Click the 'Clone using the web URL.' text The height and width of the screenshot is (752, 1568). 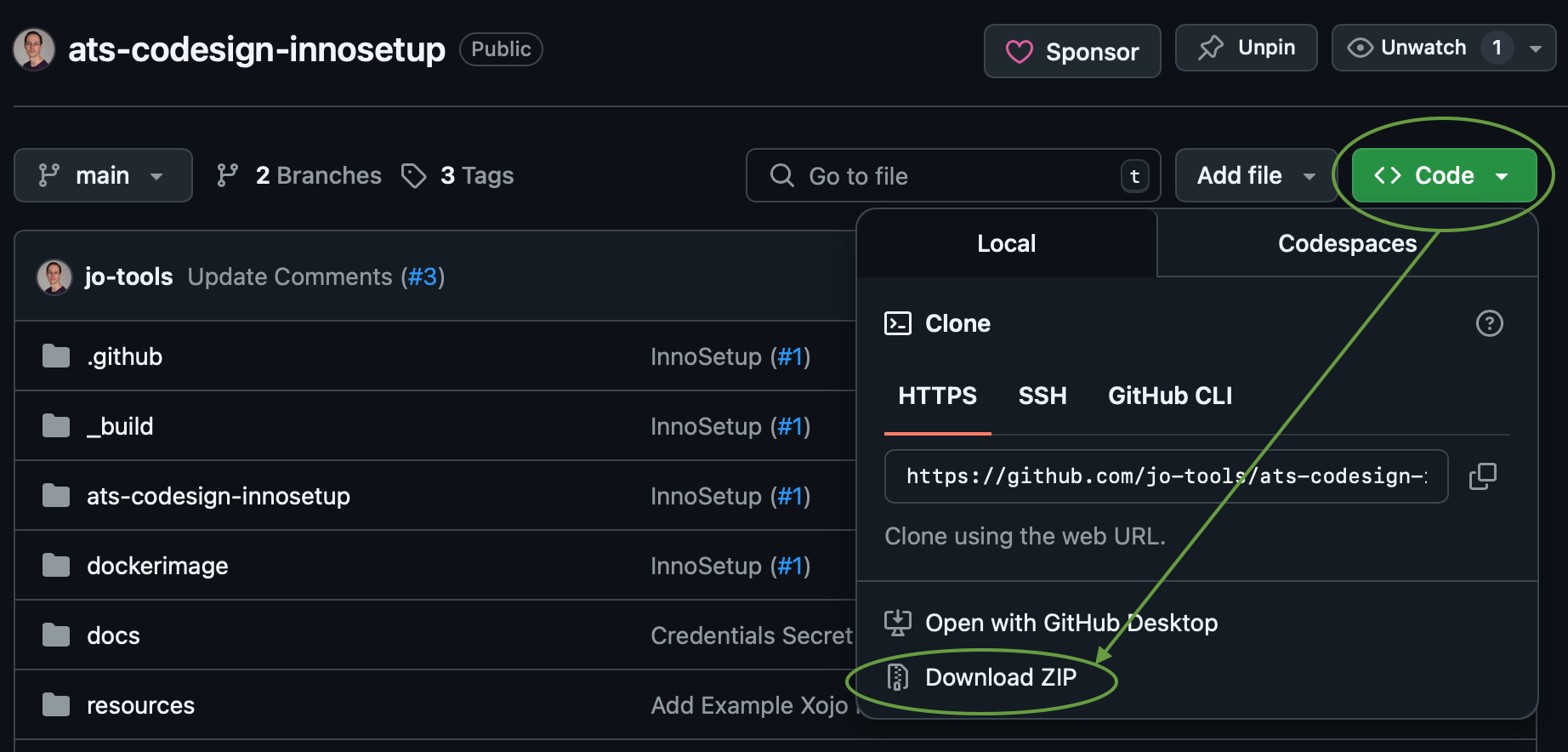[x=1025, y=536]
